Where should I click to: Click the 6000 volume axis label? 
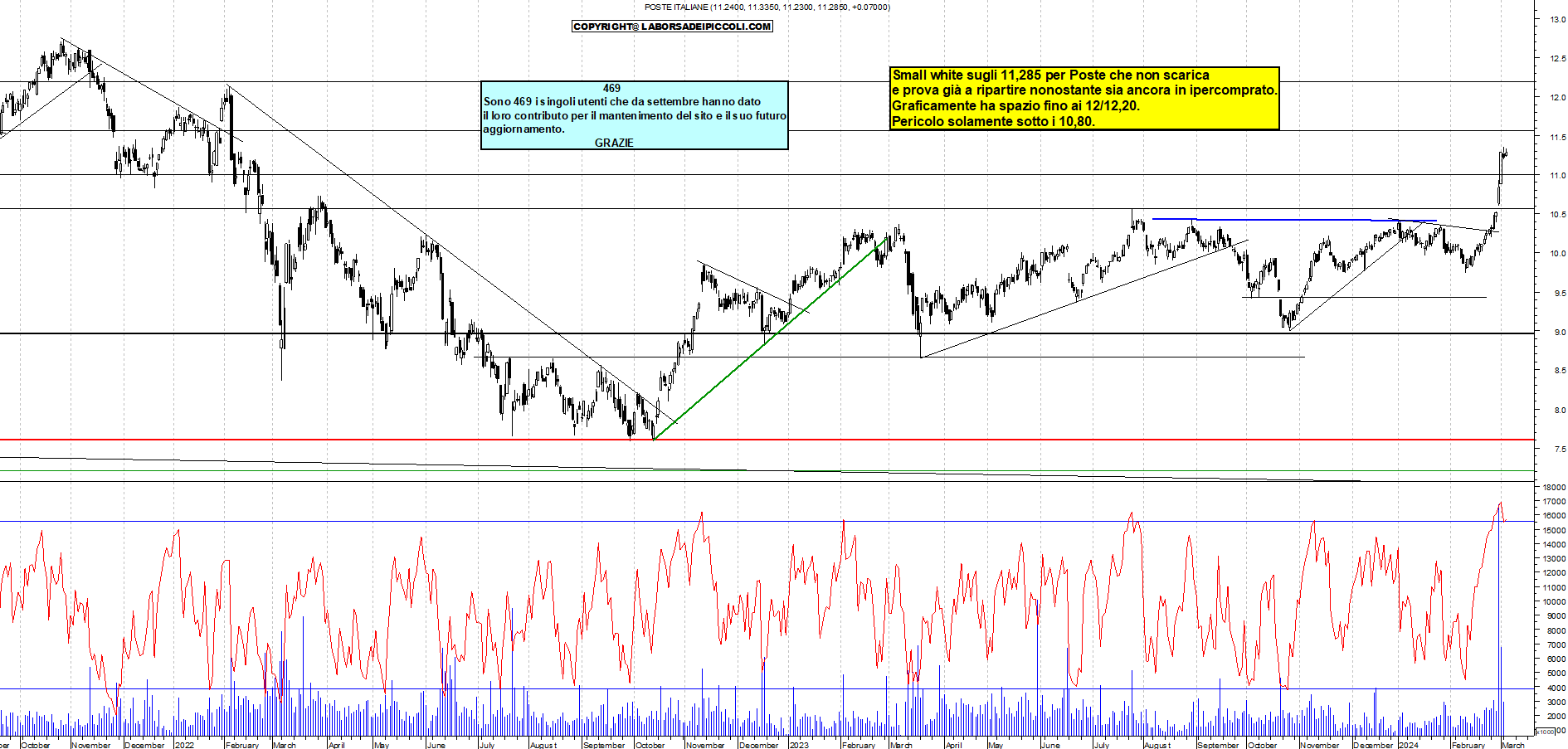(x=1556, y=659)
